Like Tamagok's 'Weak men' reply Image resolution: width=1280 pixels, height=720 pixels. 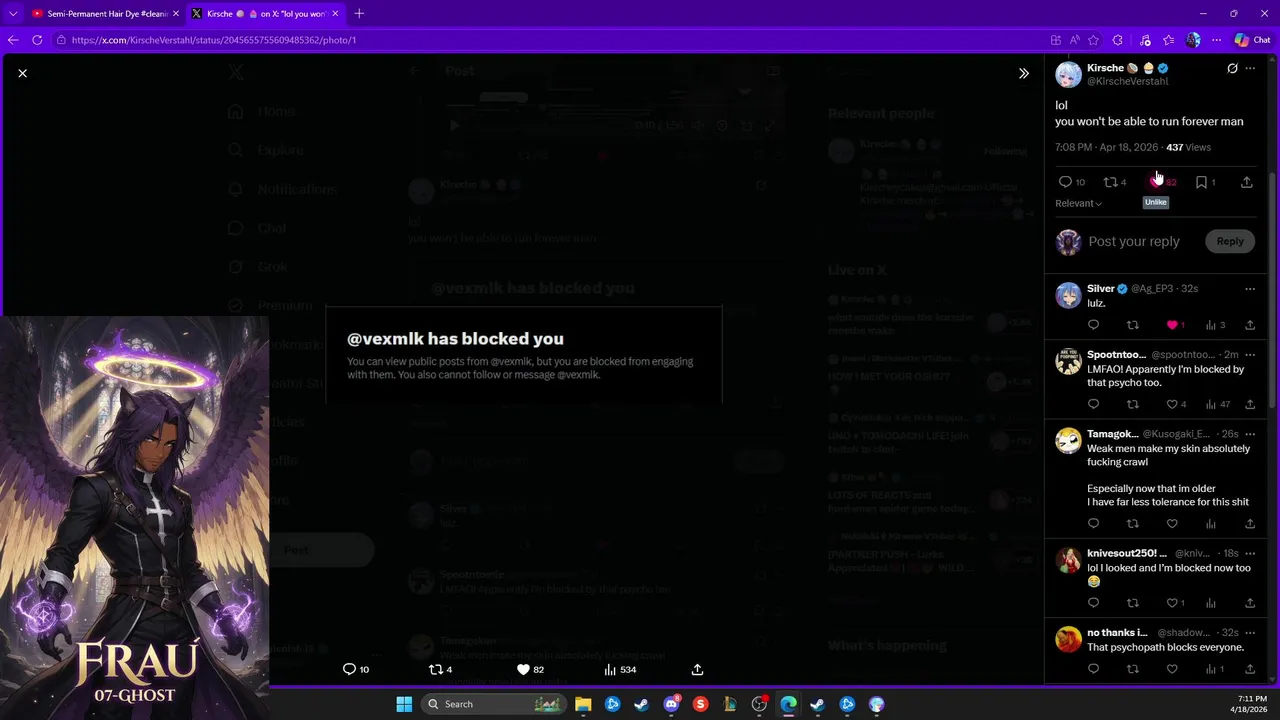pyautogui.click(x=1172, y=524)
